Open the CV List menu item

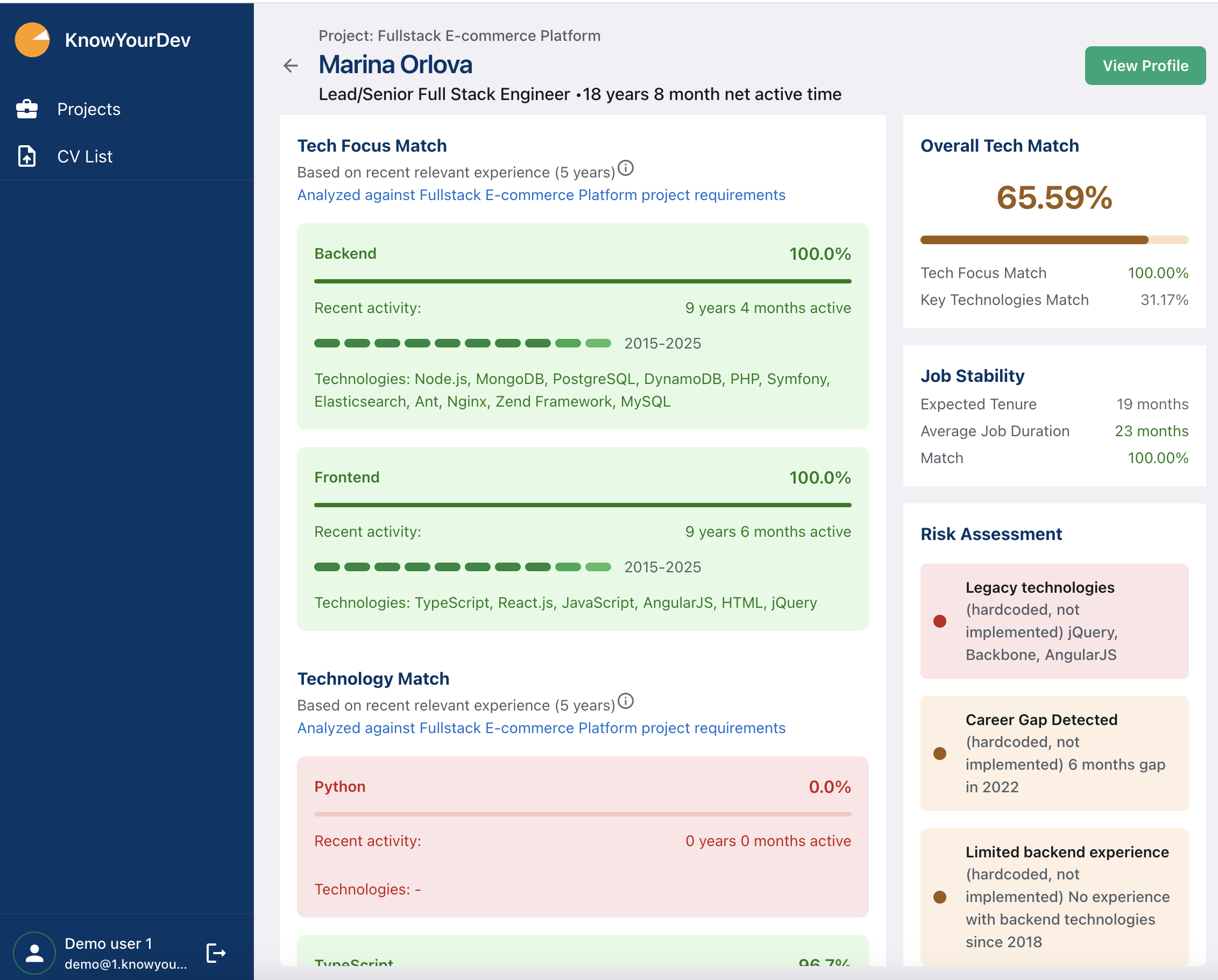[x=85, y=157]
